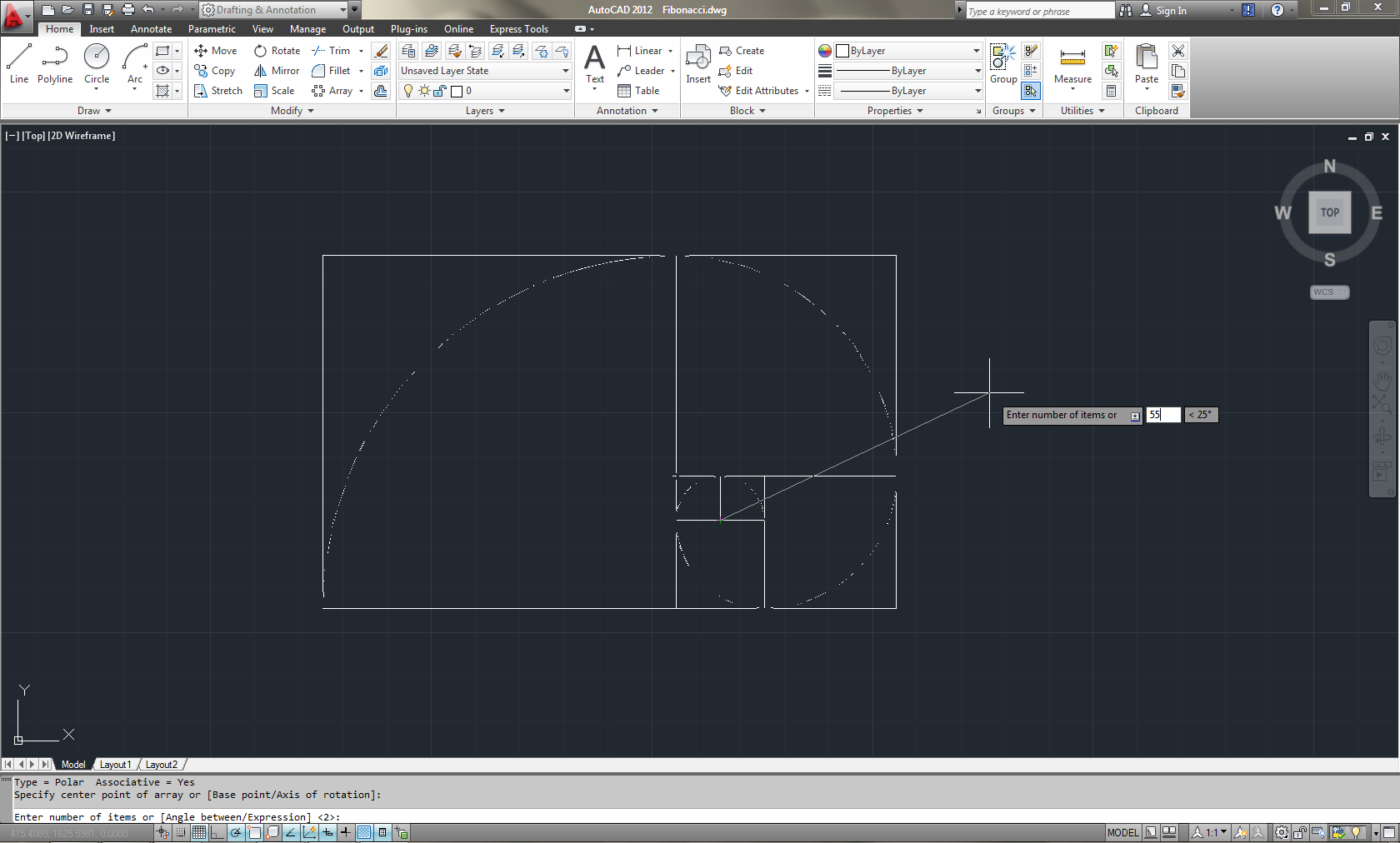Toggle Quick Properties in status bar

click(382, 832)
